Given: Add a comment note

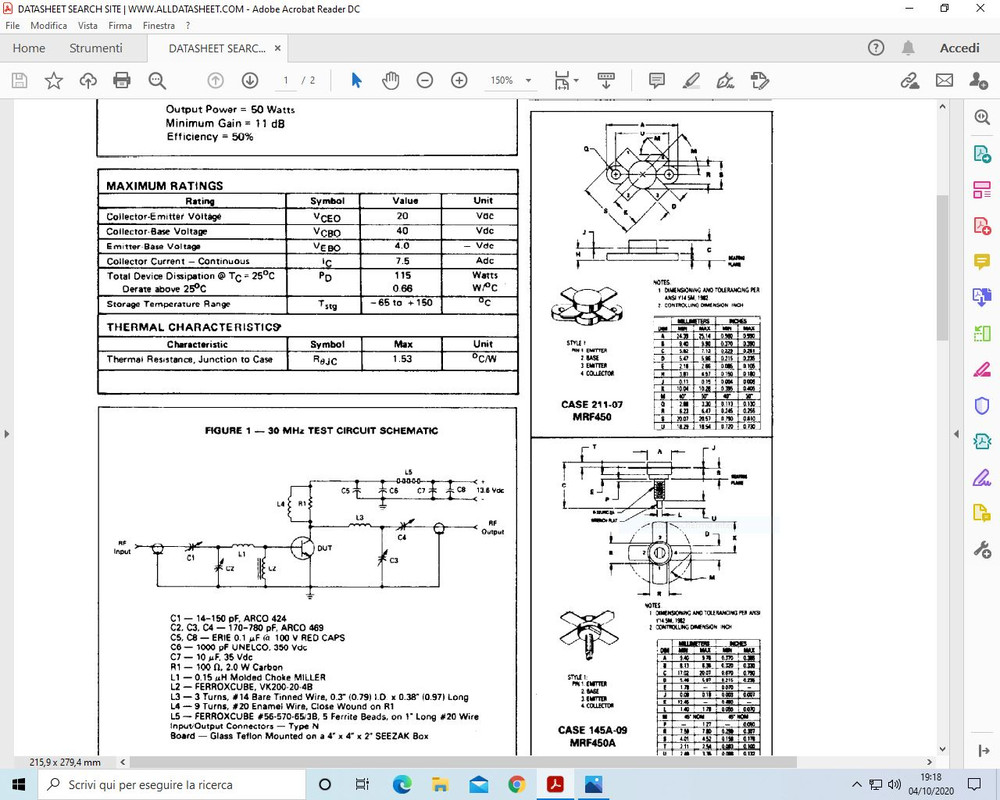Looking at the screenshot, I should [656, 80].
